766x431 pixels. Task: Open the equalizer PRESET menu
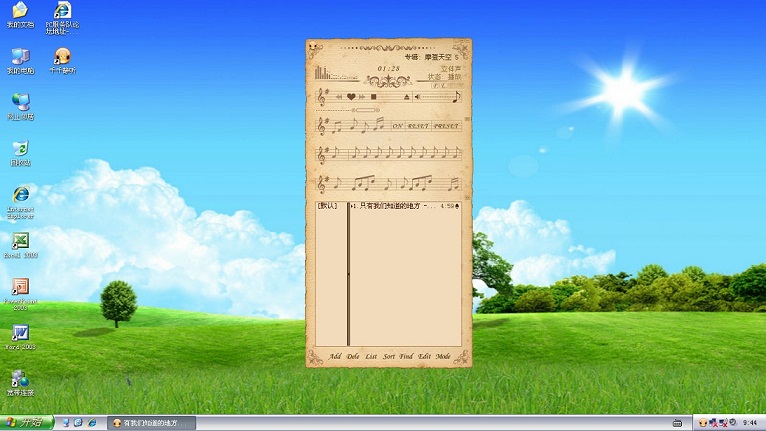point(447,126)
